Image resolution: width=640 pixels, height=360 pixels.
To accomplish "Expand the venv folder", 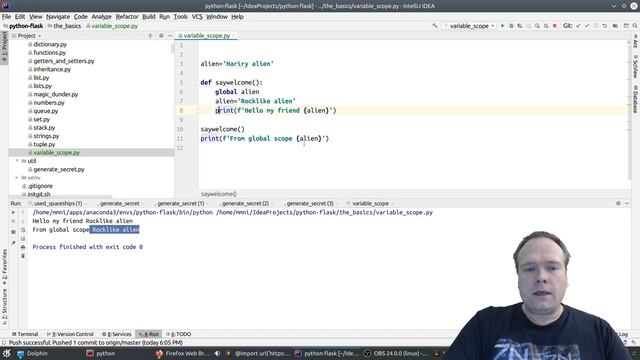I will pyautogui.click(x=17, y=178).
